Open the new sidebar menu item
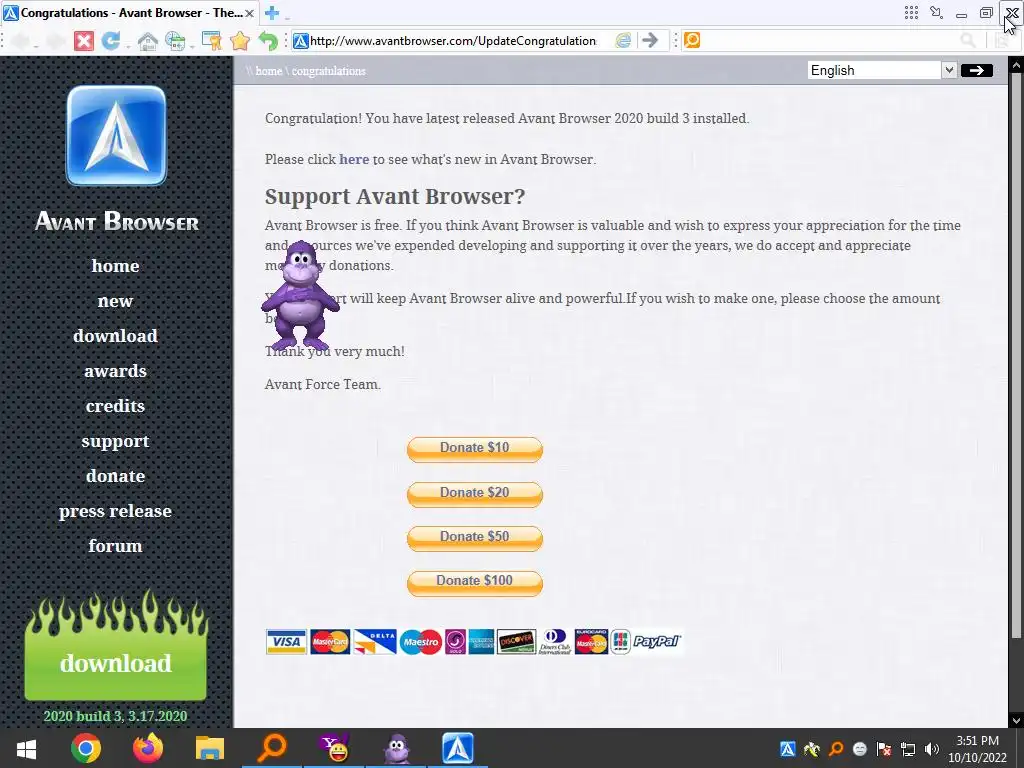The height and width of the screenshot is (768, 1024). coord(115,301)
